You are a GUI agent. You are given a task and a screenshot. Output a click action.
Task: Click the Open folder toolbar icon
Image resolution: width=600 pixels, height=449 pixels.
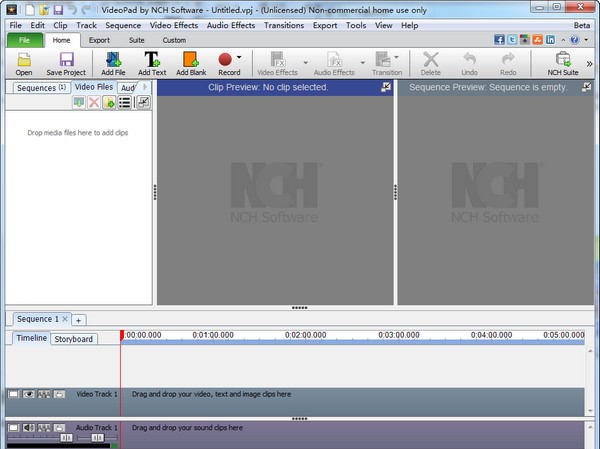[24, 60]
